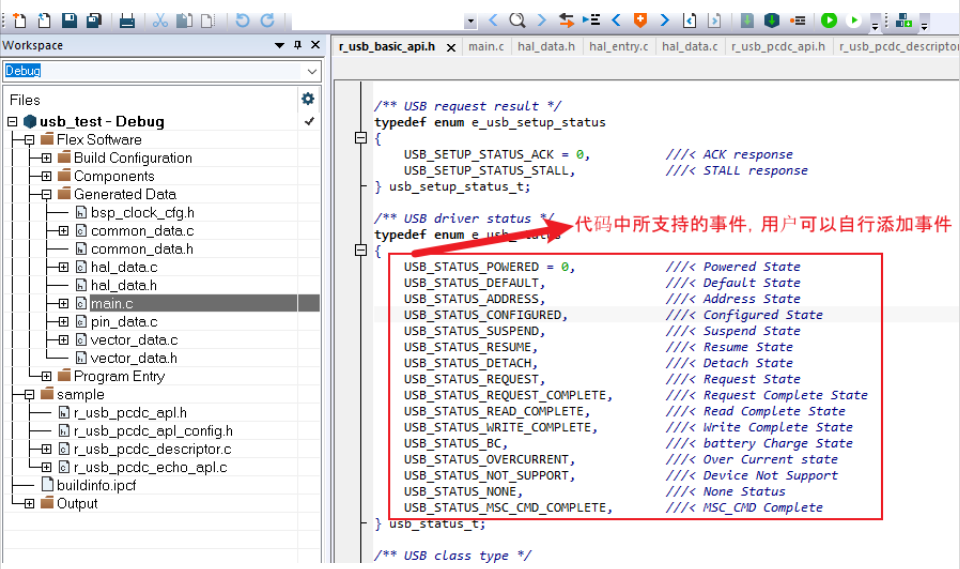Select main.c in the workspace tree
960x569 pixels.
click(111, 303)
